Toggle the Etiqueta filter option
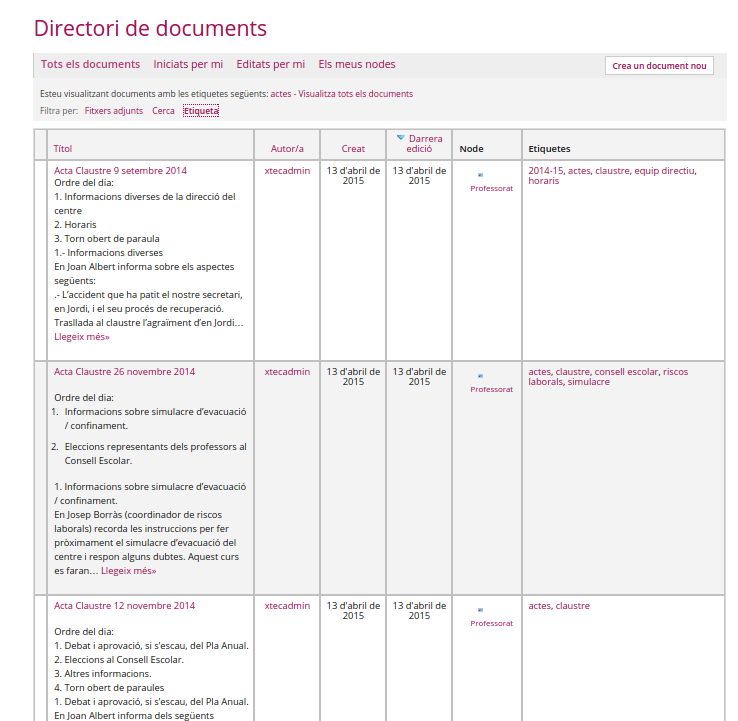 point(201,111)
